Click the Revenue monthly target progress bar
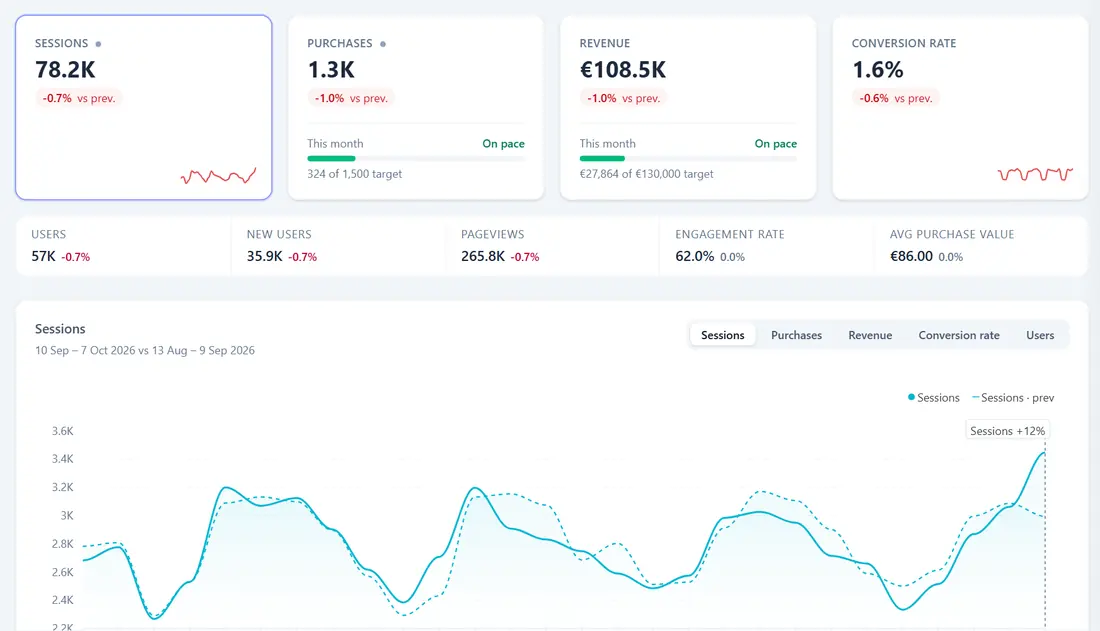 [x=688, y=159]
